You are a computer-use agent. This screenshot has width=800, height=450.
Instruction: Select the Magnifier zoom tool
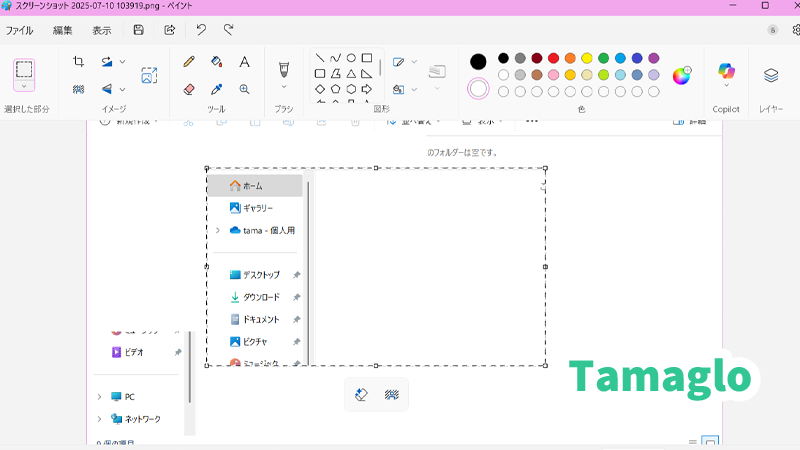tap(244, 89)
